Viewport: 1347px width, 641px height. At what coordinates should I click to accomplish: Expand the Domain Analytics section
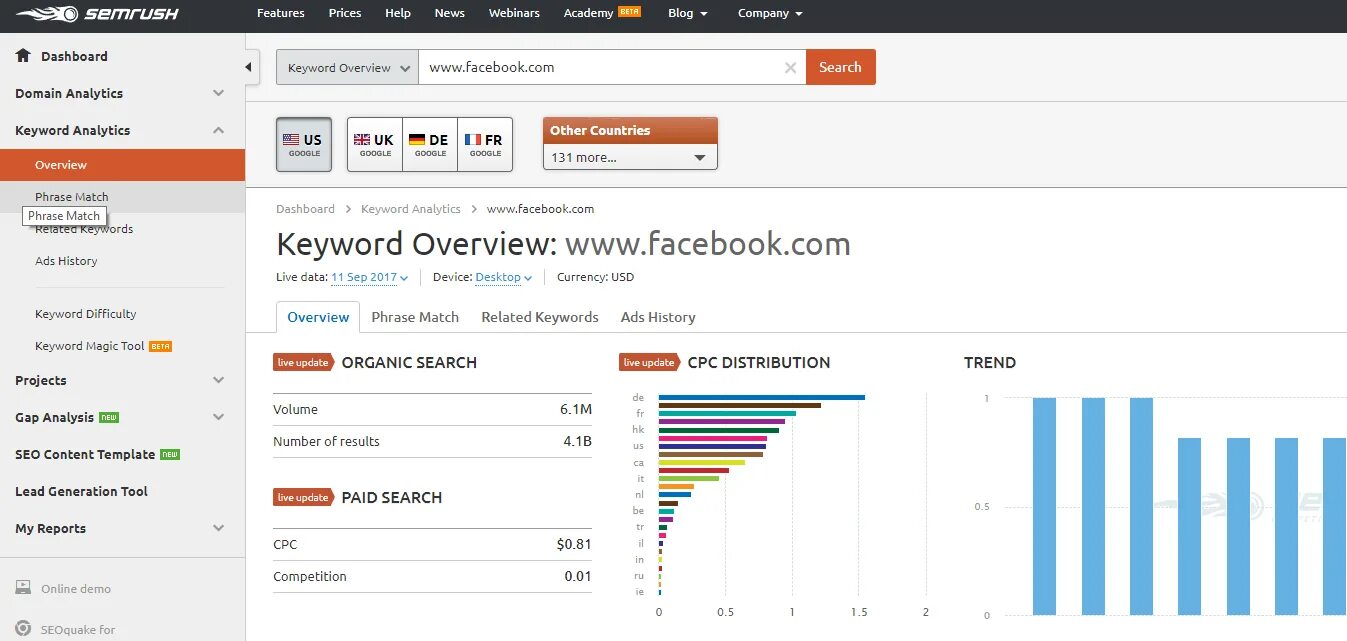(x=219, y=93)
